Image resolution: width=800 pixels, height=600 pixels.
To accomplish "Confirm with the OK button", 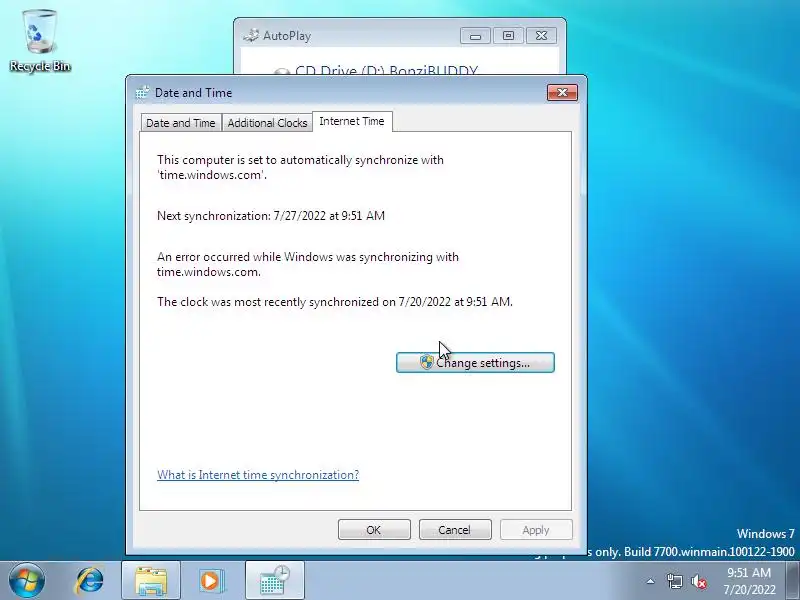I will click(374, 530).
